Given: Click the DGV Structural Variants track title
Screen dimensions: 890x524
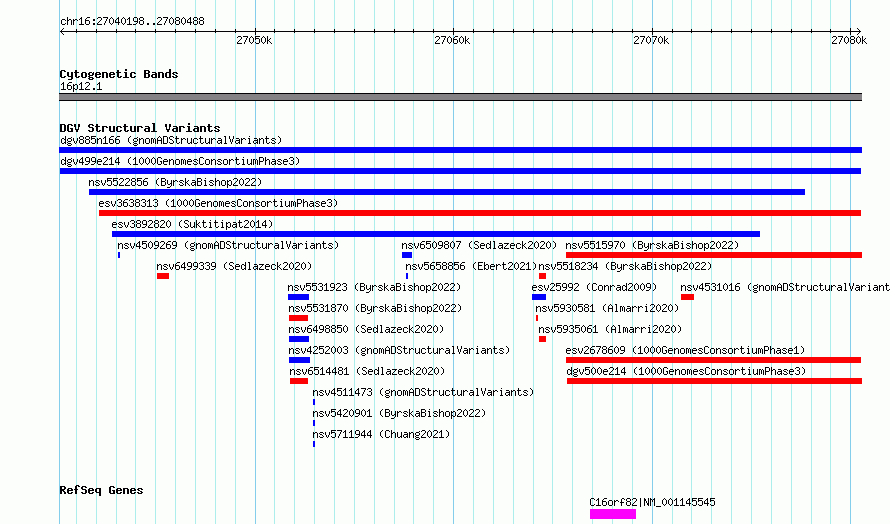Looking at the screenshot, I should [x=140, y=128].
